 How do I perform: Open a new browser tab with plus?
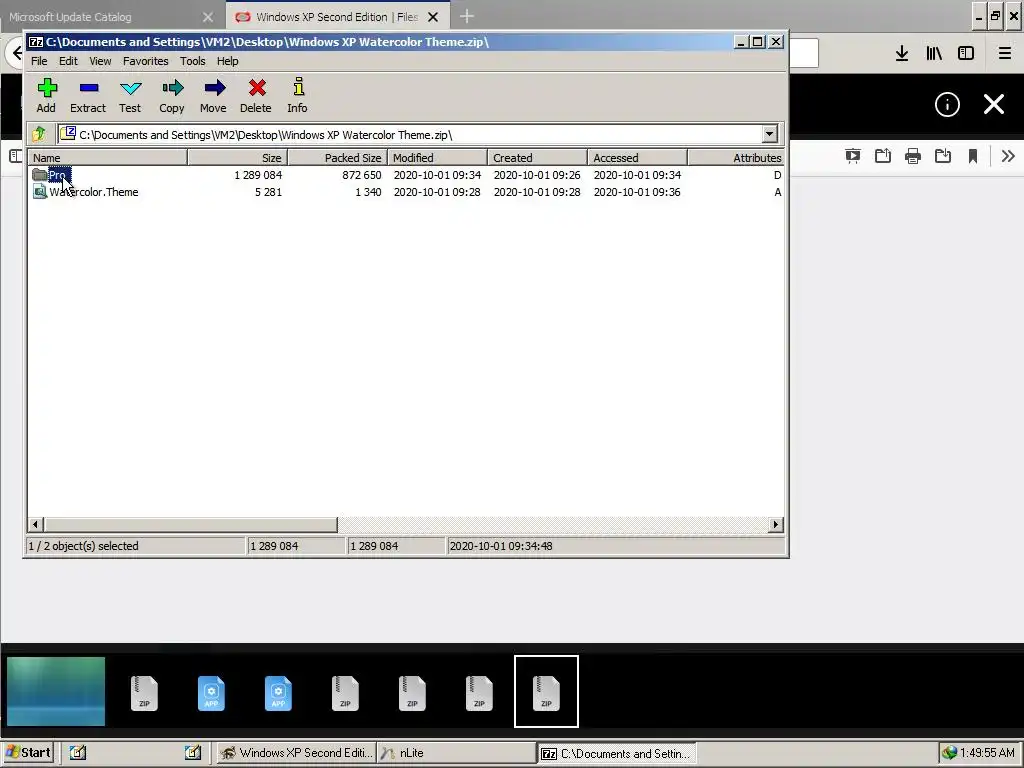(x=467, y=16)
